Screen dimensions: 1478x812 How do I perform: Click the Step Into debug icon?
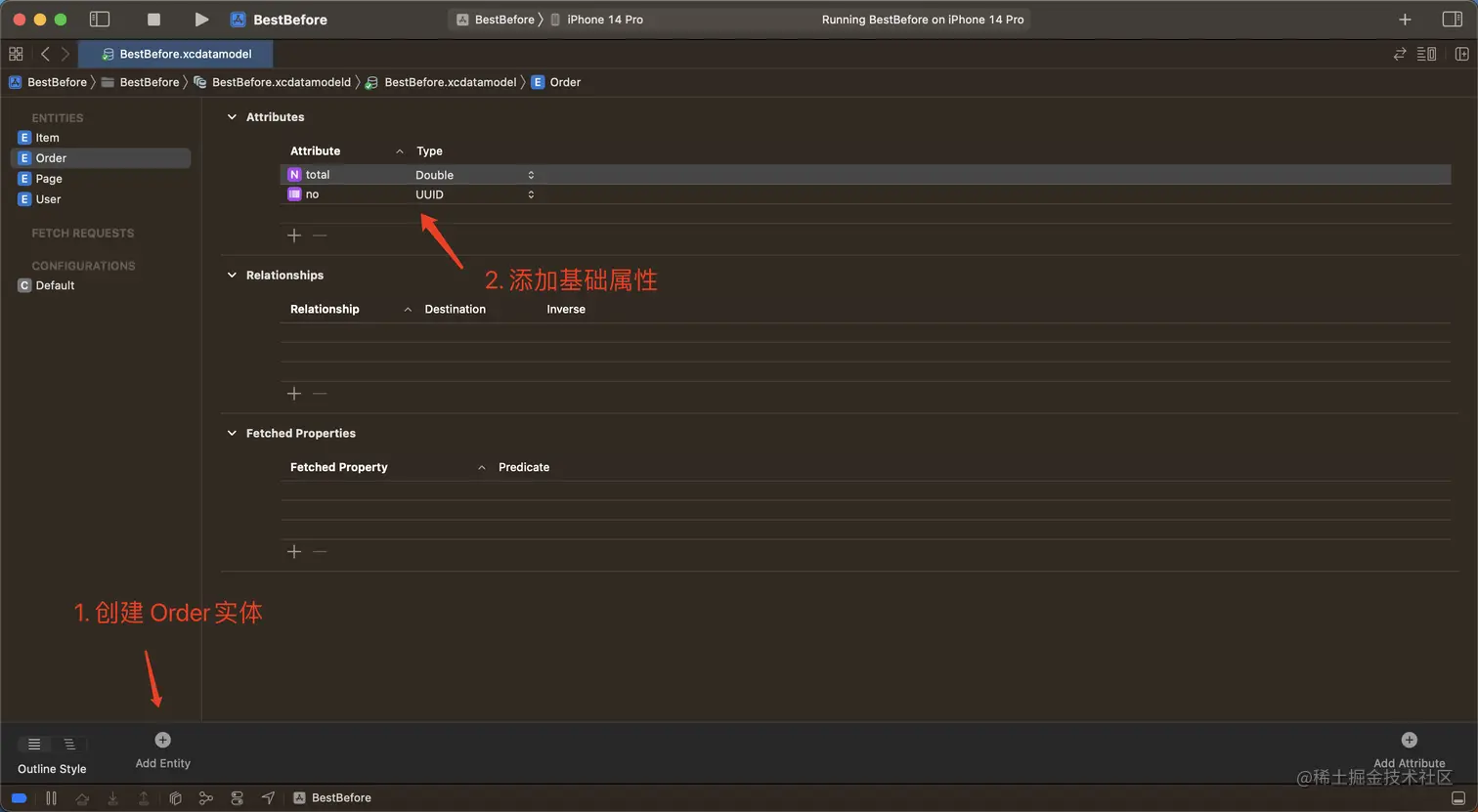click(x=113, y=798)
